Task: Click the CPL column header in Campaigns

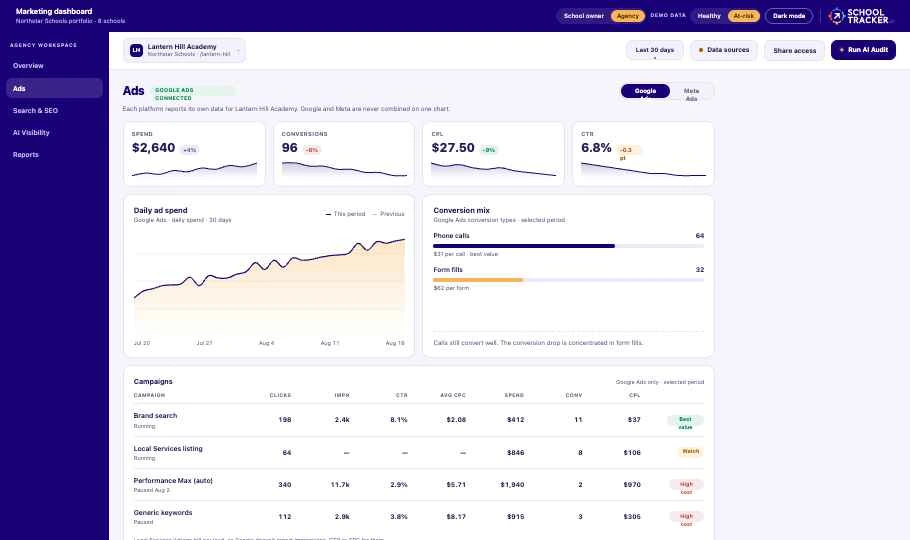Action: tap(634, 395)
